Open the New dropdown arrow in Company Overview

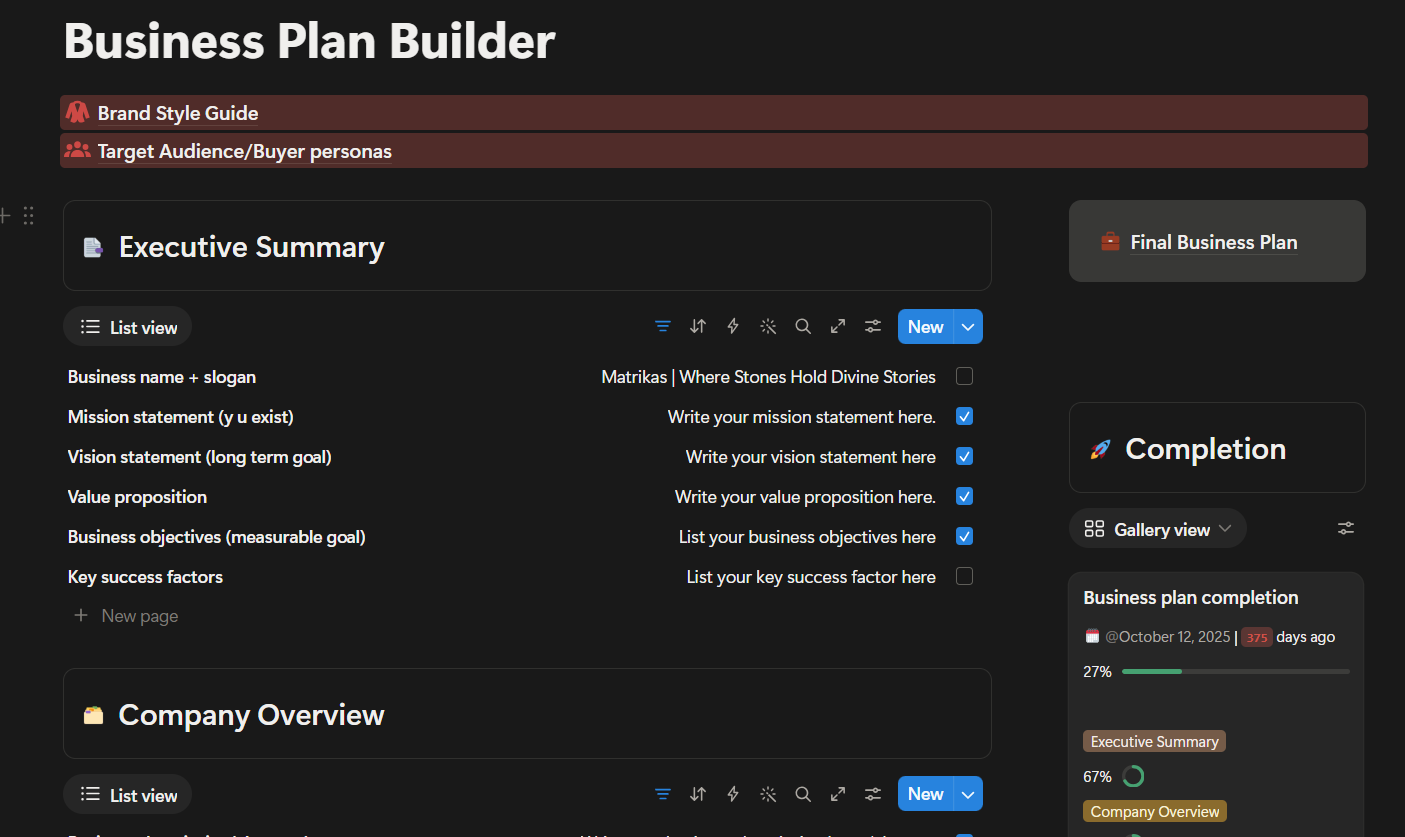(x=968, y=794)
